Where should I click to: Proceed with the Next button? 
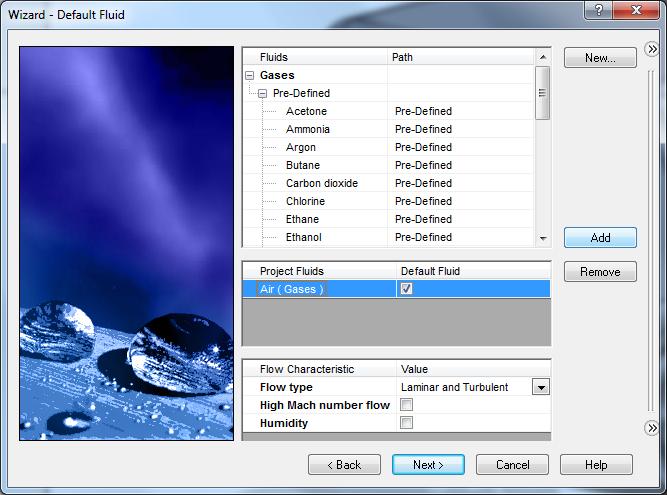tap(428, 465)
